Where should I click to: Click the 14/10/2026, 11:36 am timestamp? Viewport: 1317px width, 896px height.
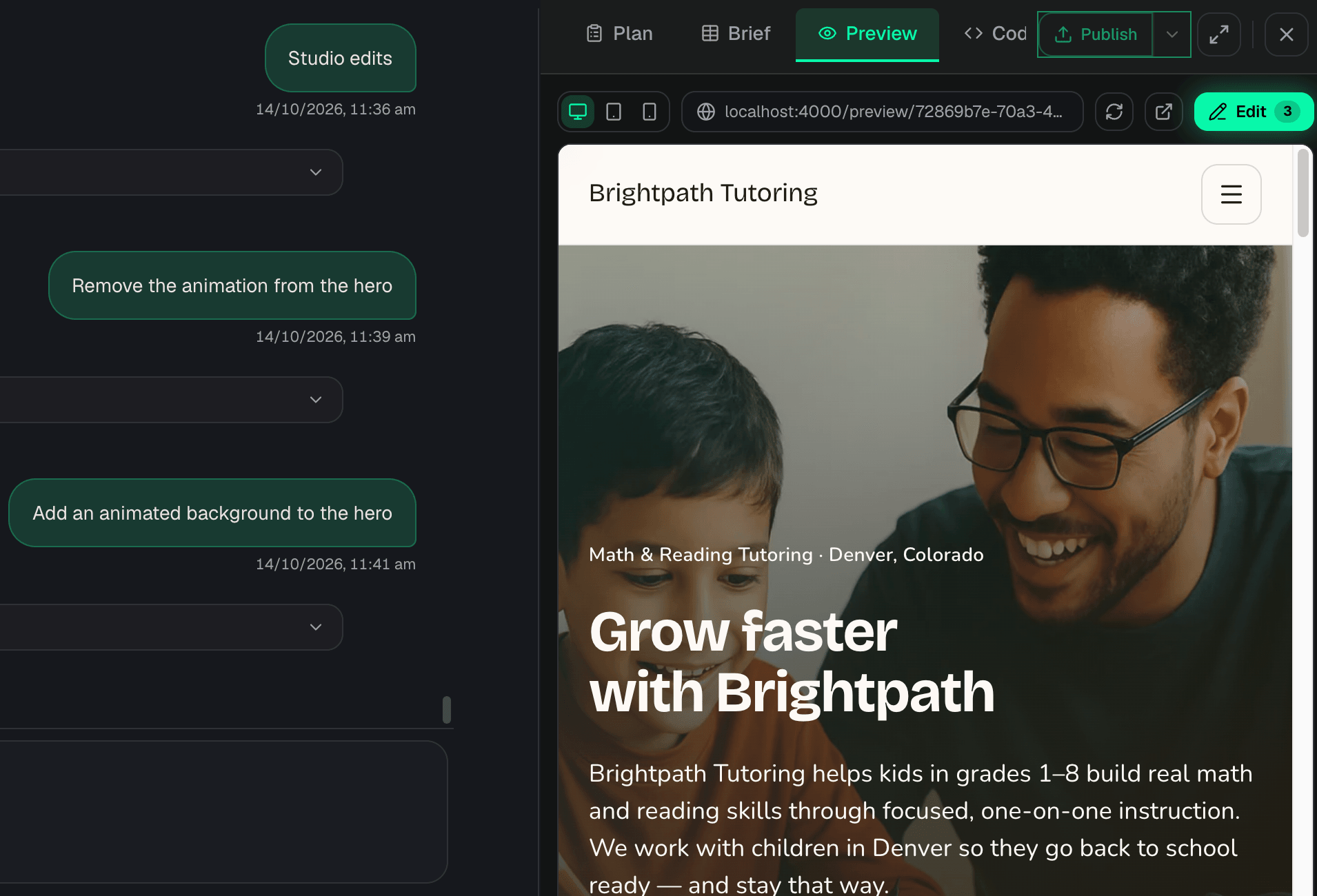click(336, 109)
